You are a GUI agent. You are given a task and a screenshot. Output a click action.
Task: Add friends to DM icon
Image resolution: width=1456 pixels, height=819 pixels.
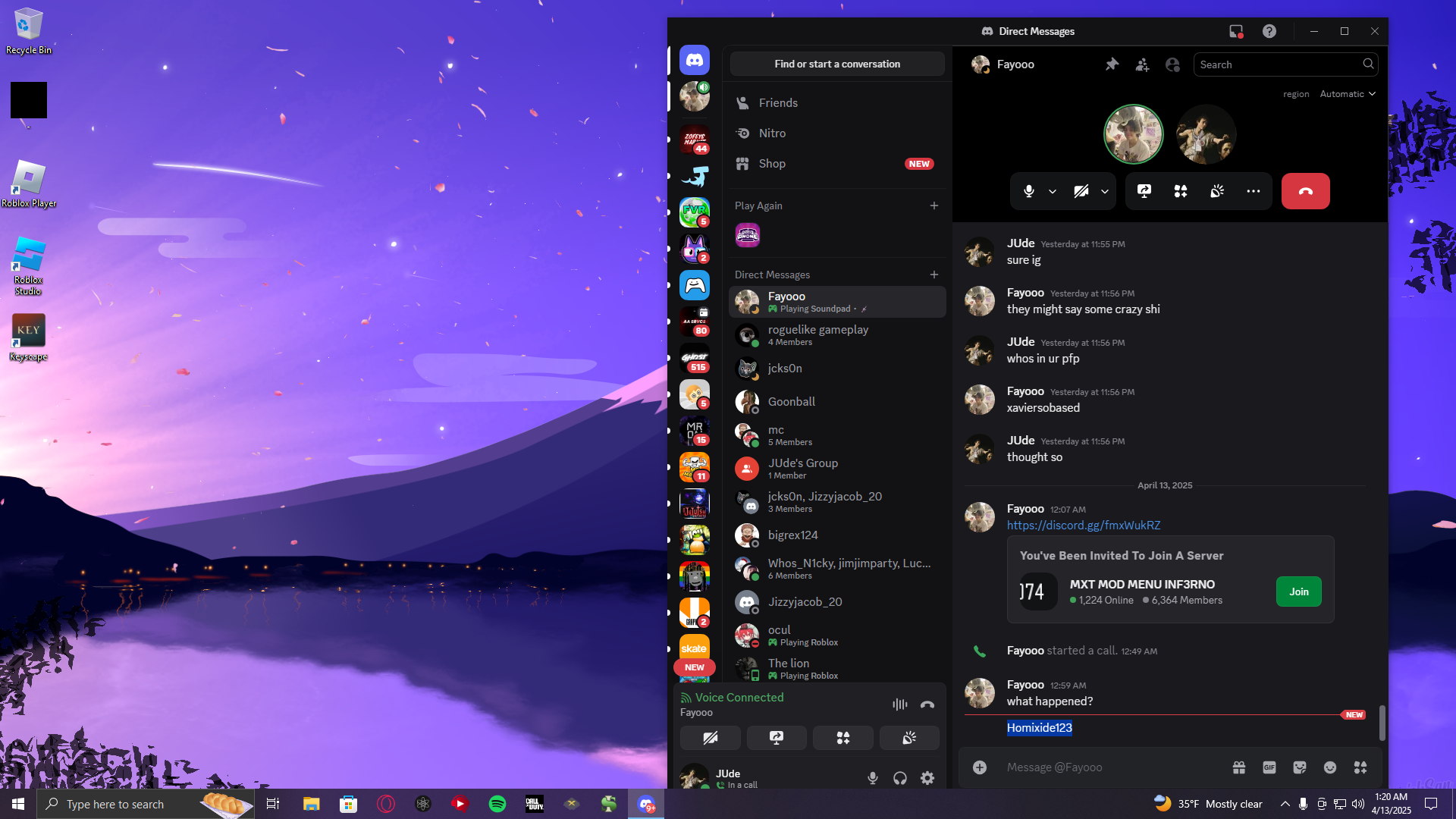coord(1142,64)
